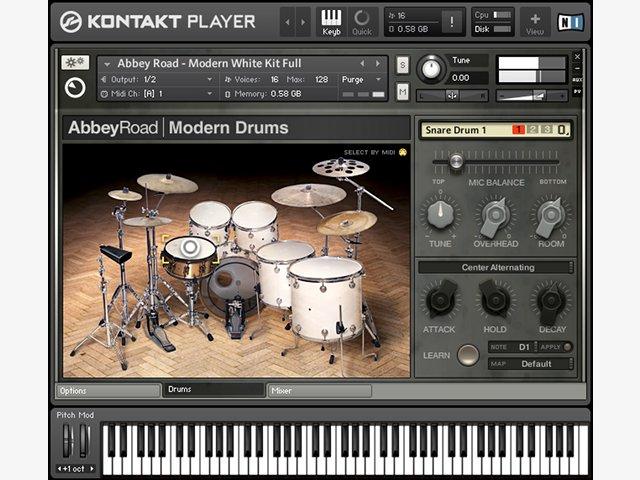
Task: Go to previous instrument using header left arrow
Action: tap(287, 22)
